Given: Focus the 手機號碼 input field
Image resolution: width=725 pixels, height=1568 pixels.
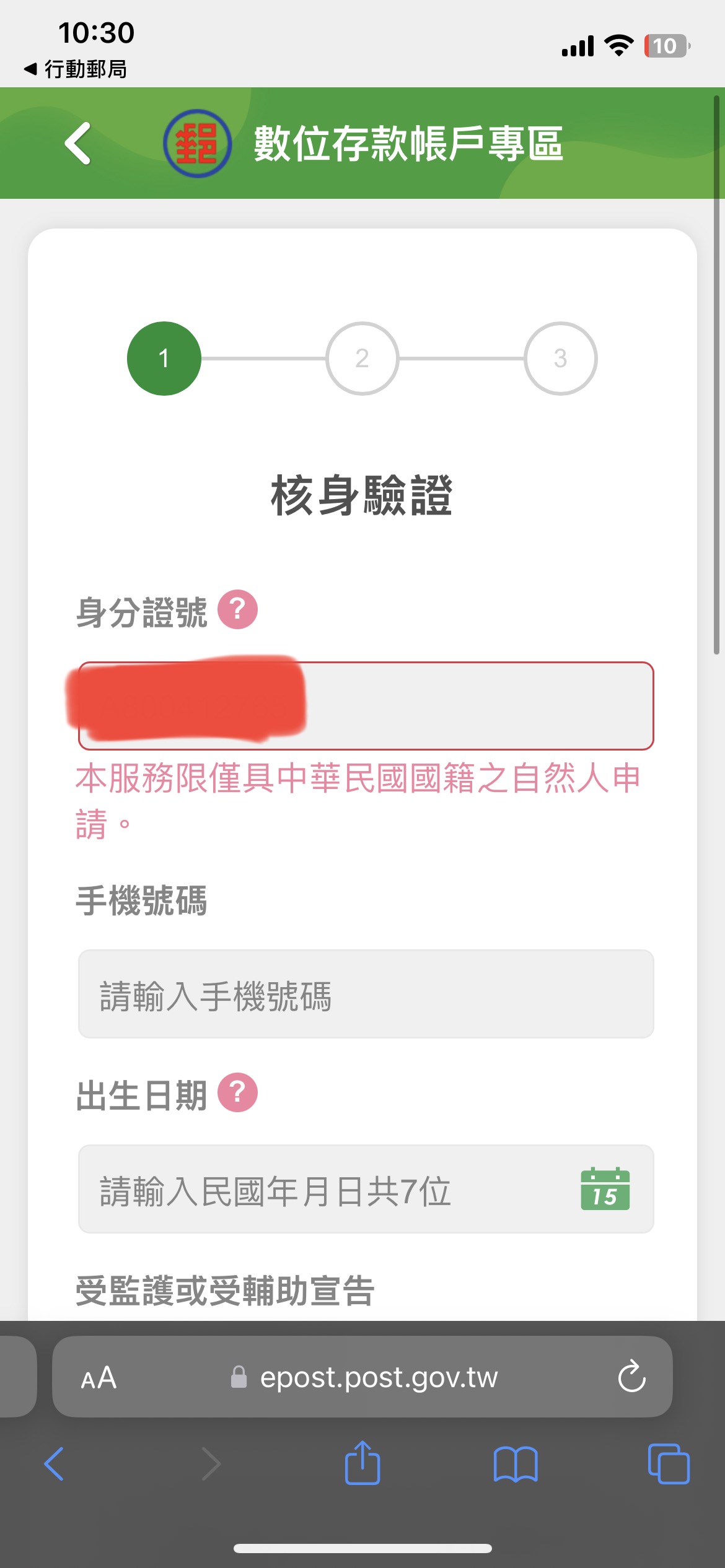Looking at the screenshot, I should click(366, 994).
